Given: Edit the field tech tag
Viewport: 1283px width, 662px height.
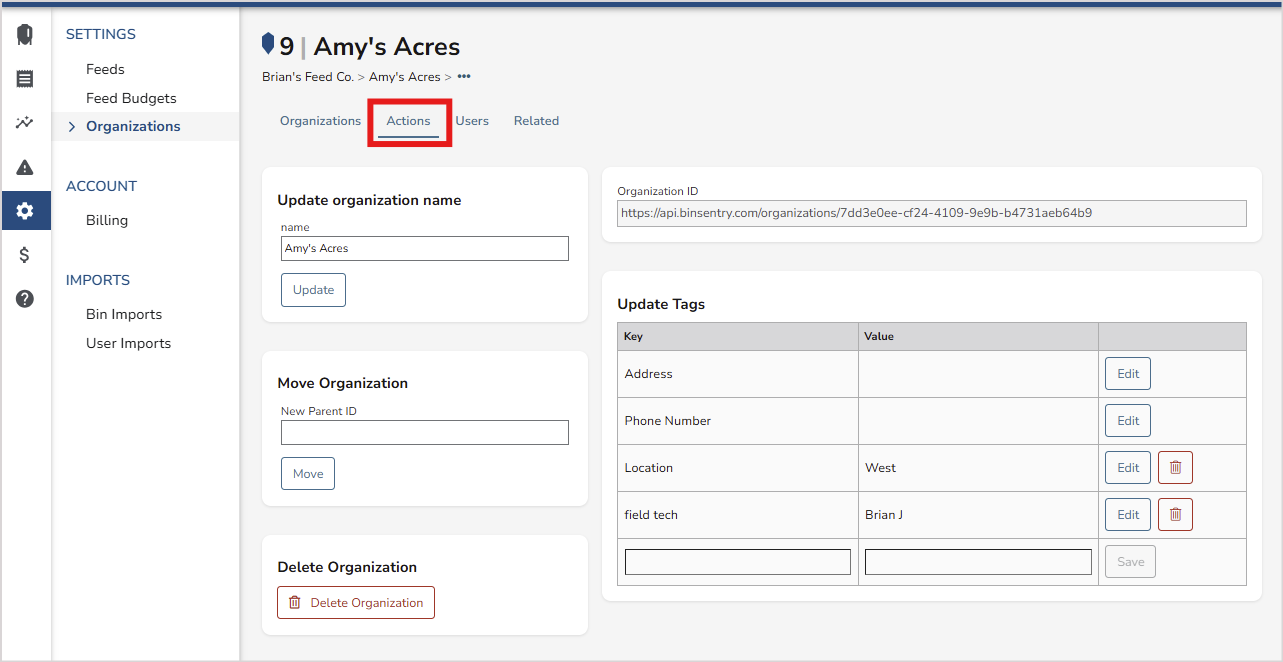Looking at the screenshot, I should tap(1128, 514).
